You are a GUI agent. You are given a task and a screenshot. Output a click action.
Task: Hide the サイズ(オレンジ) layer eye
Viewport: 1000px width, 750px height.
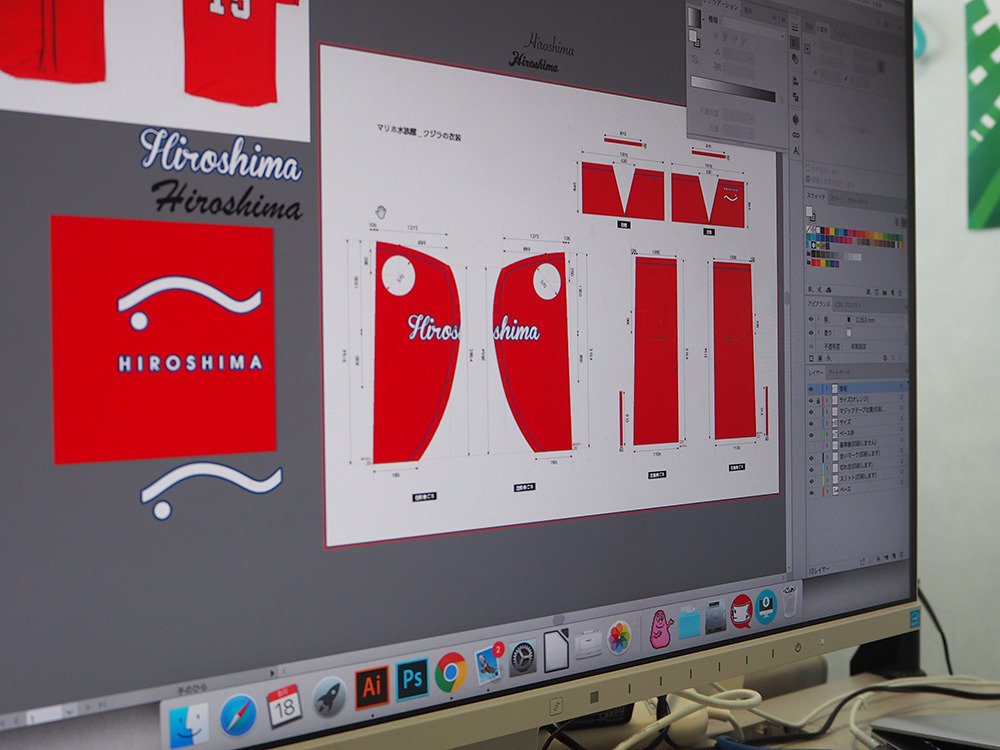point(811,401)
